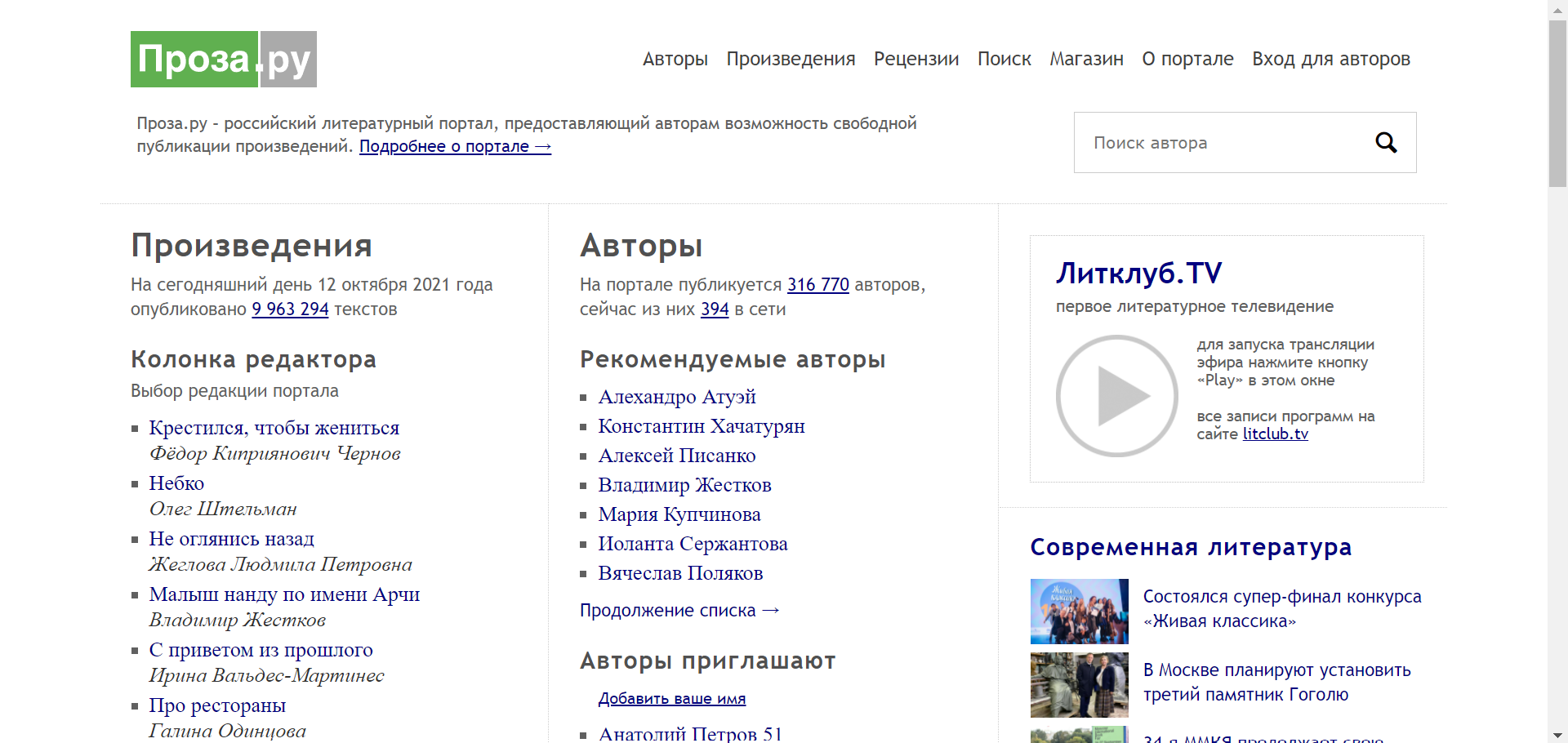
Task: Open author Галина Одинцова
Action: point(227,731)
